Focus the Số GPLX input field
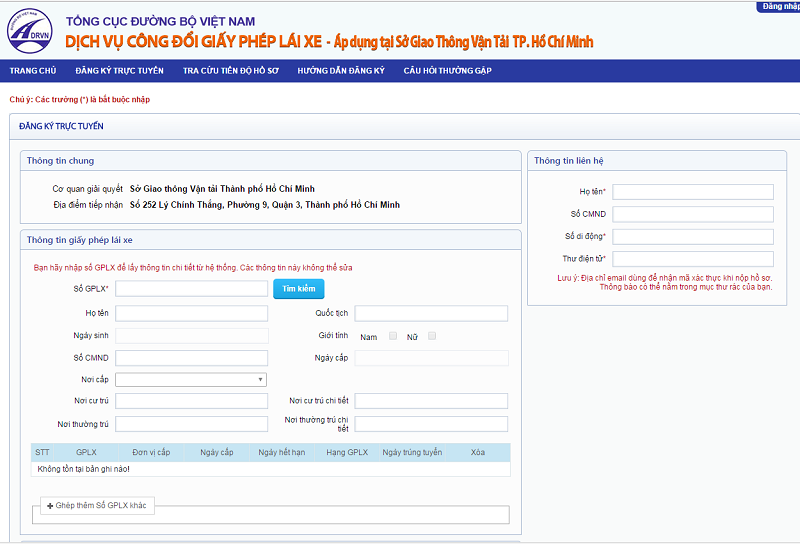 191,289
